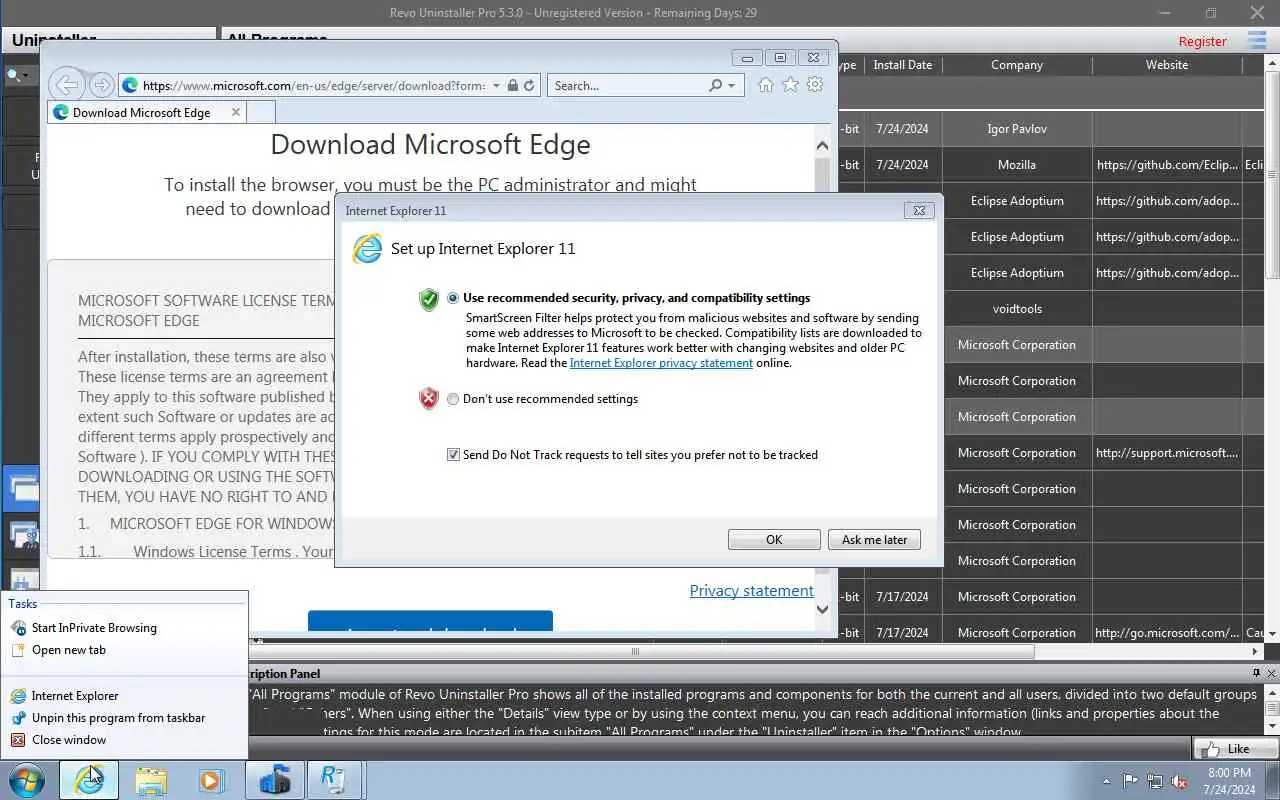The height and width of the screenshot is (800, 1280).
Task: Open File Explorer folder taskbar icon
Action: click(x=151, y=780)
